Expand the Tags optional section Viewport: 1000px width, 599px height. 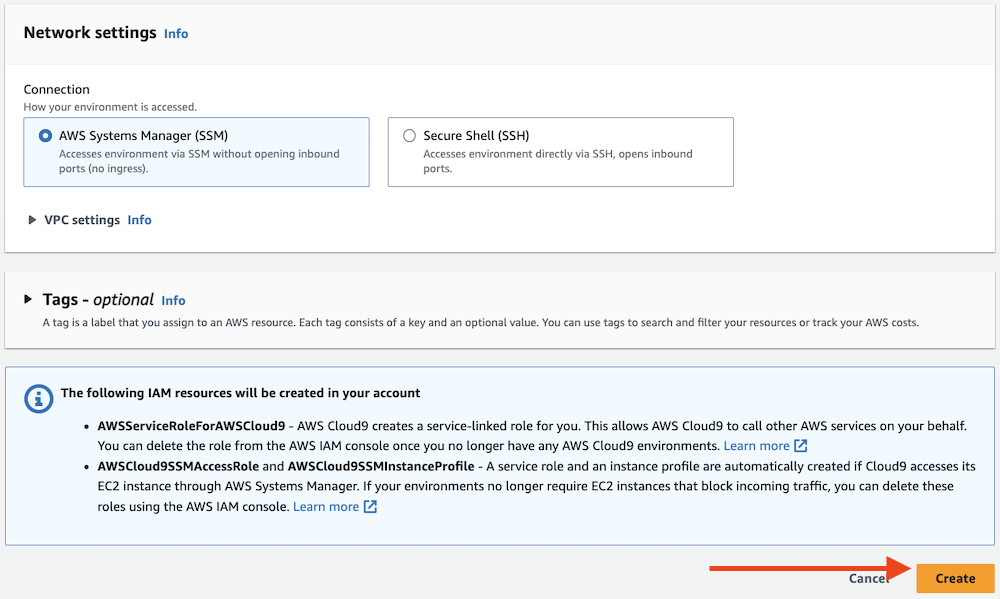pos(28,299)
